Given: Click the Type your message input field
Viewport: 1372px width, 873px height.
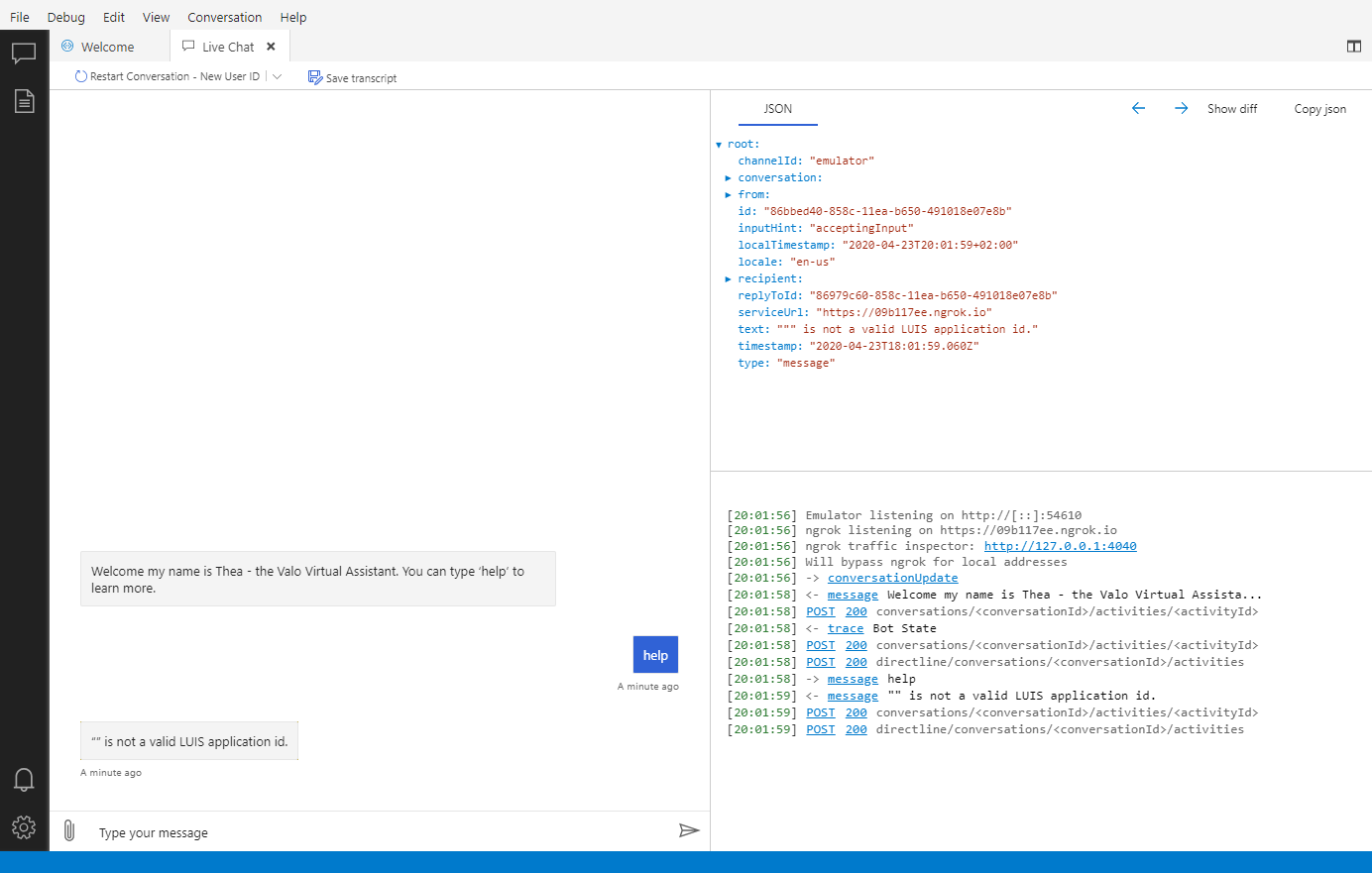Looking at the screenshot, I should click(297, 831).
